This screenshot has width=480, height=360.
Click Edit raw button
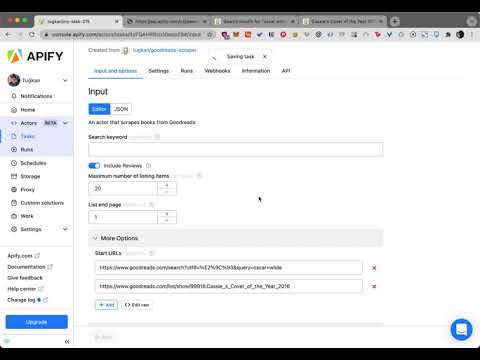pos(137,305)
